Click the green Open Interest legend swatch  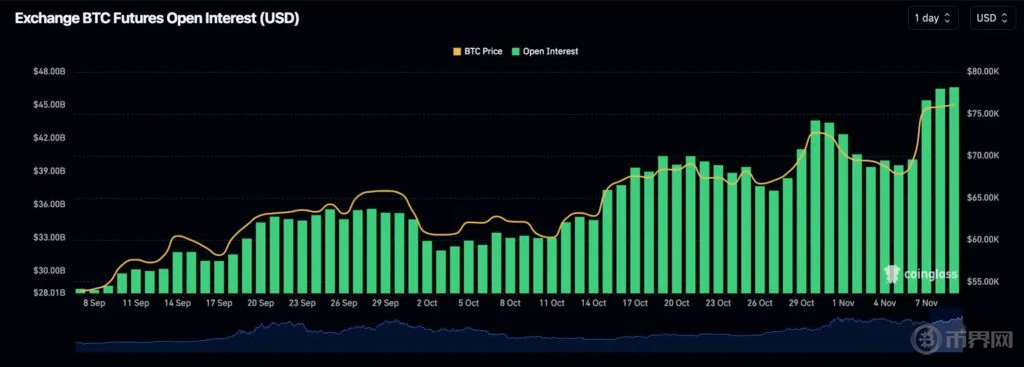tap(515, 51)
